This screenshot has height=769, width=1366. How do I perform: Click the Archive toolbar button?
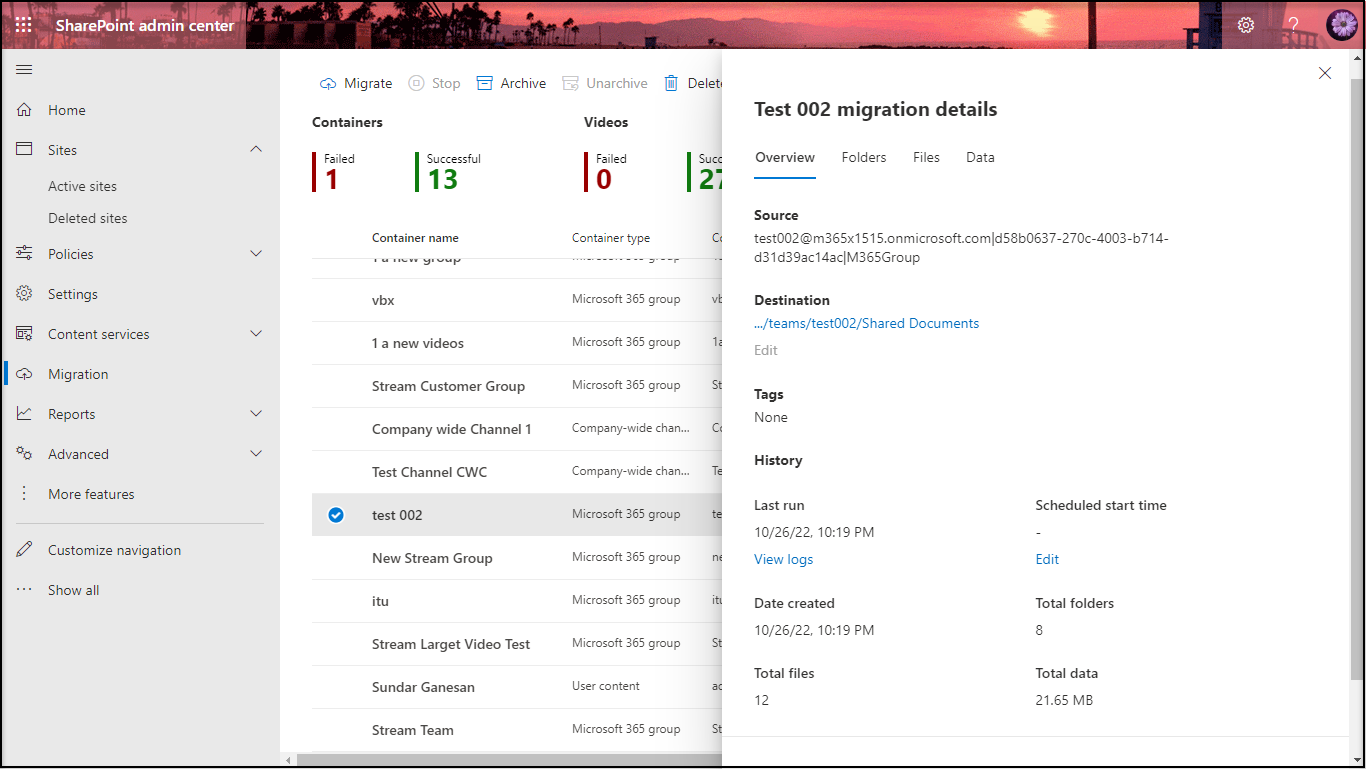[x=511, y=83]
